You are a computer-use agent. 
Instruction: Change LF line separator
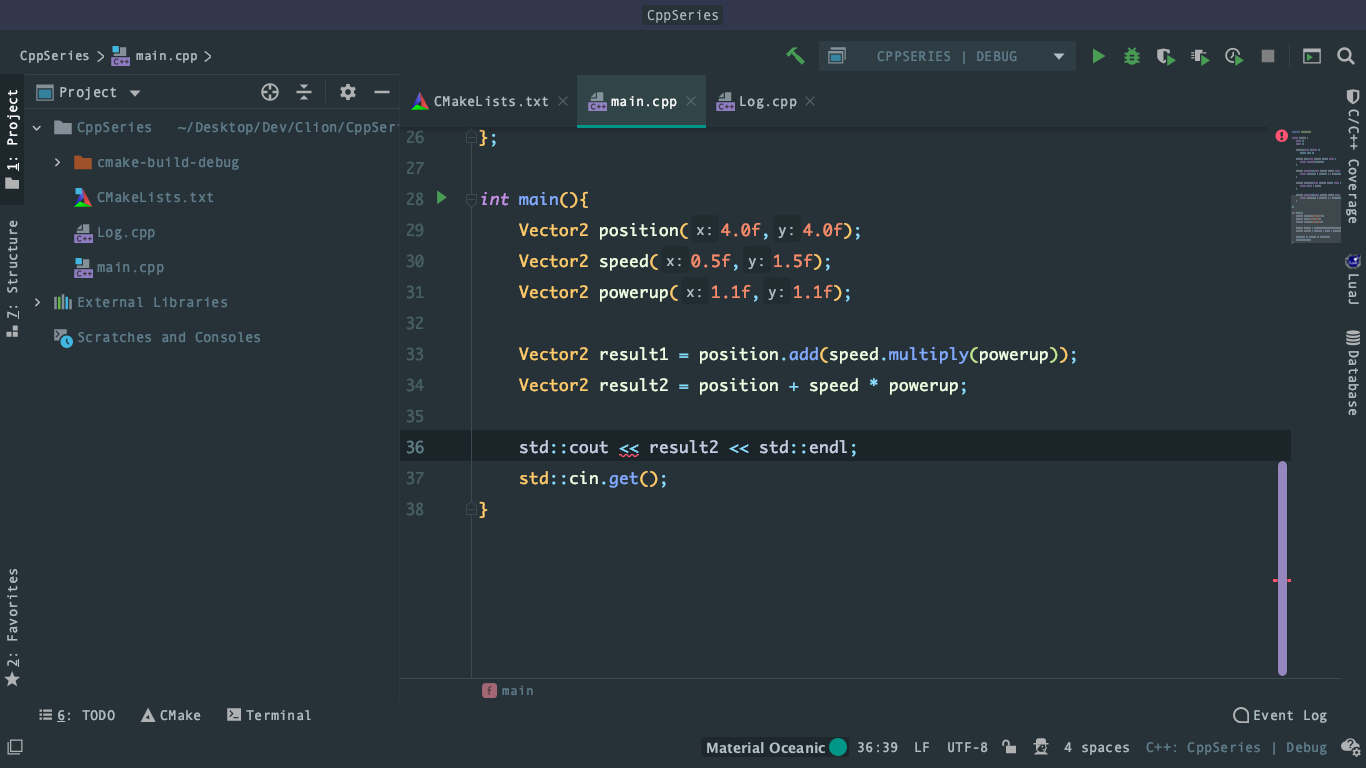click(x=922, y=747)
